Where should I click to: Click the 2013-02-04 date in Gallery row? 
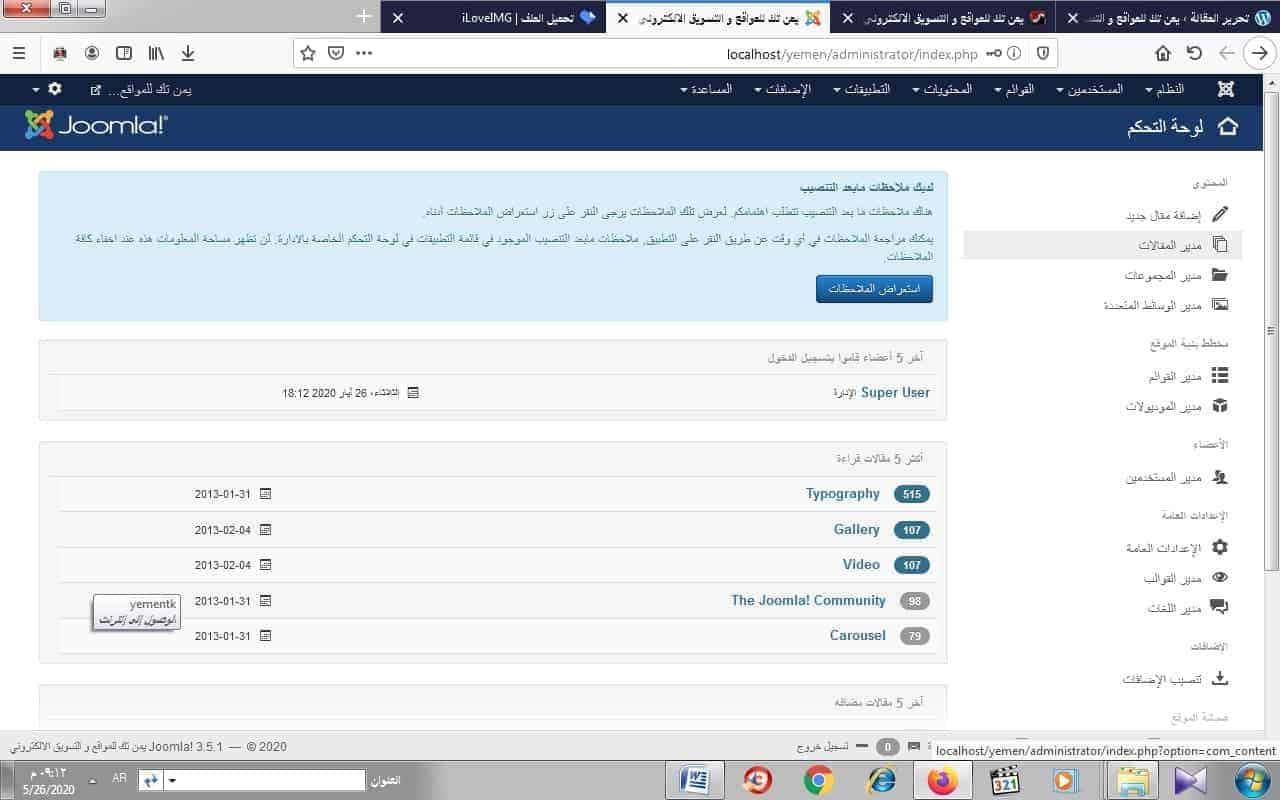pyautogui.click(x=223, y=529)
